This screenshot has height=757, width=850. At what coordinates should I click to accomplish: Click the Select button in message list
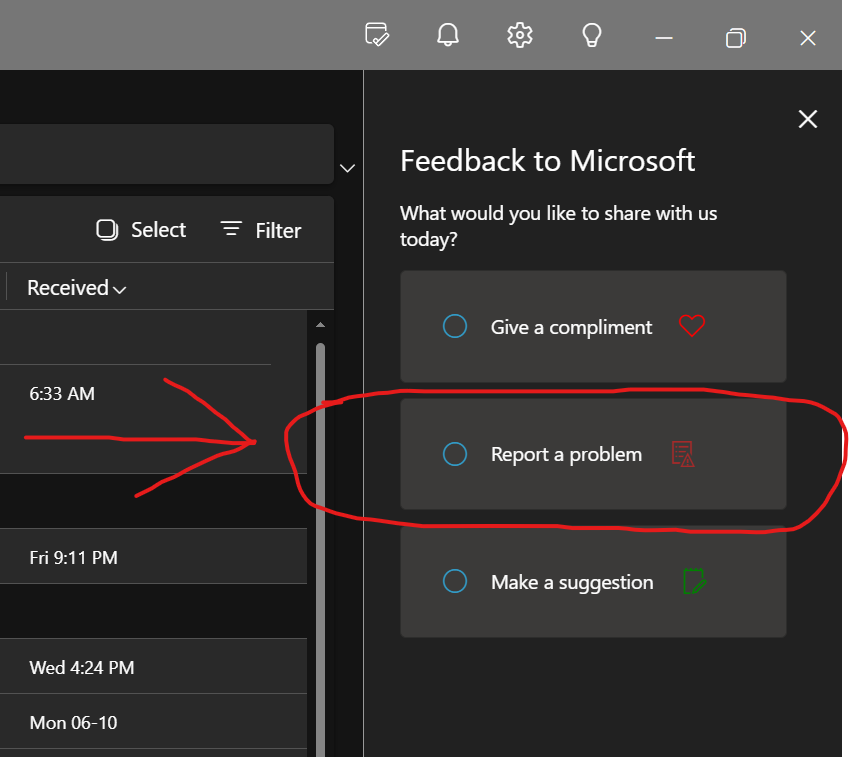click(141, 230)
